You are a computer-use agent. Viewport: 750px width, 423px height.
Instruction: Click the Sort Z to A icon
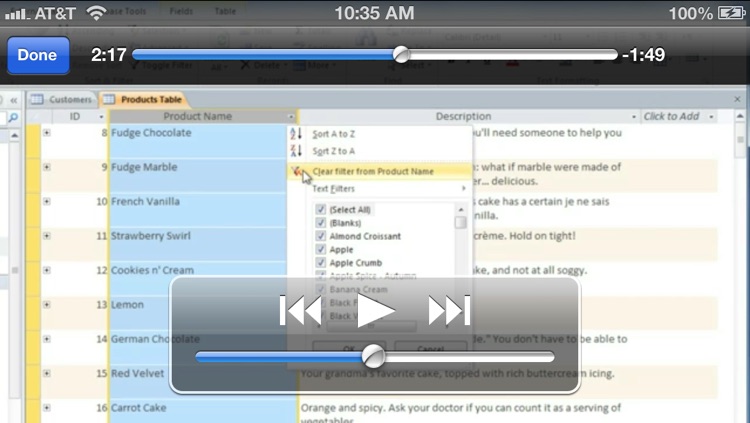296,151
